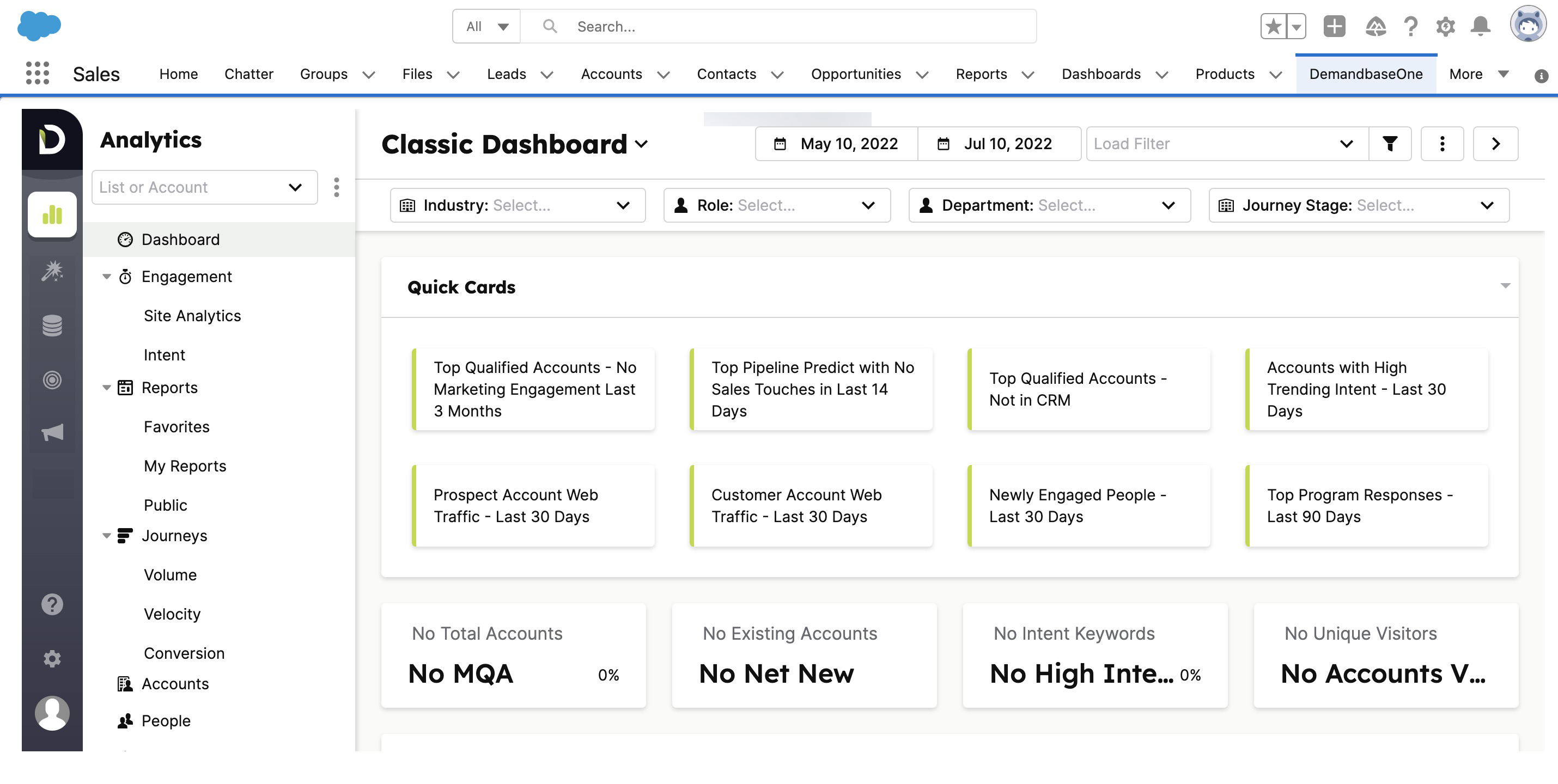Open the Analytics bar chart sidebar icon
This screenshot has height=784, width=1558.
coord(52,215)
